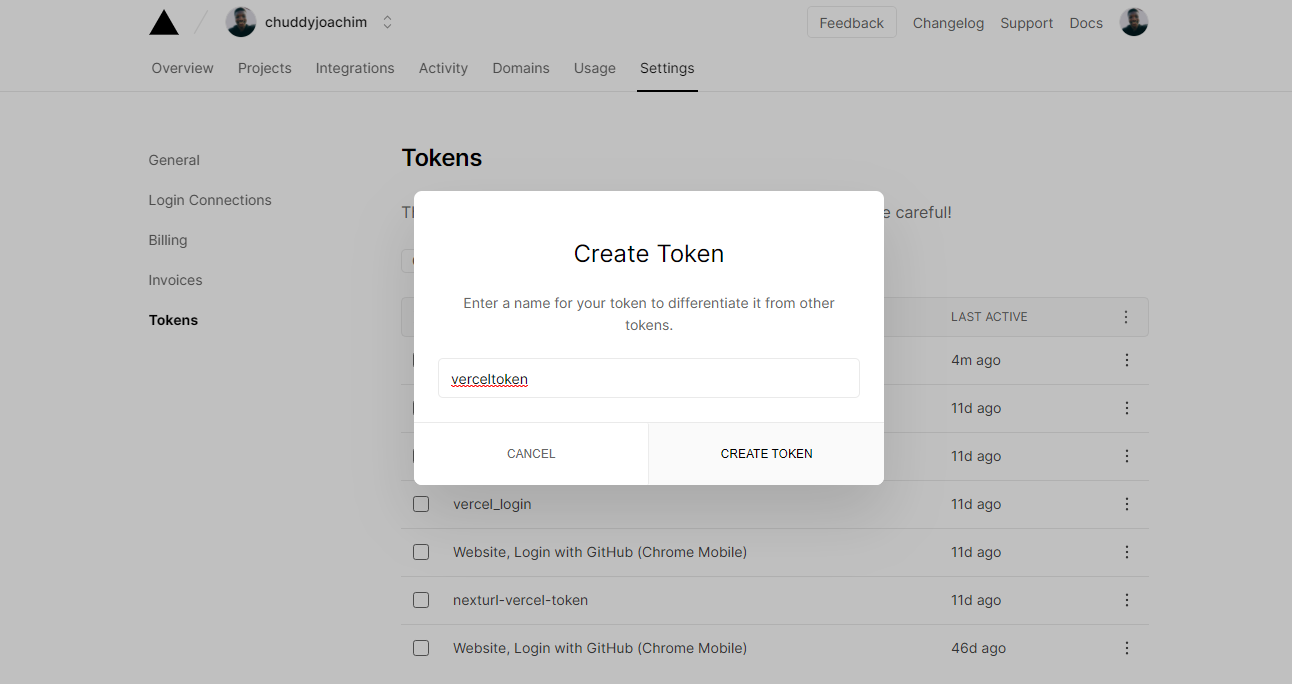The image size is (1292, 684).
Task: Click chuddyjoachim's breadcrumb avatar
Action: pos(240,21)
